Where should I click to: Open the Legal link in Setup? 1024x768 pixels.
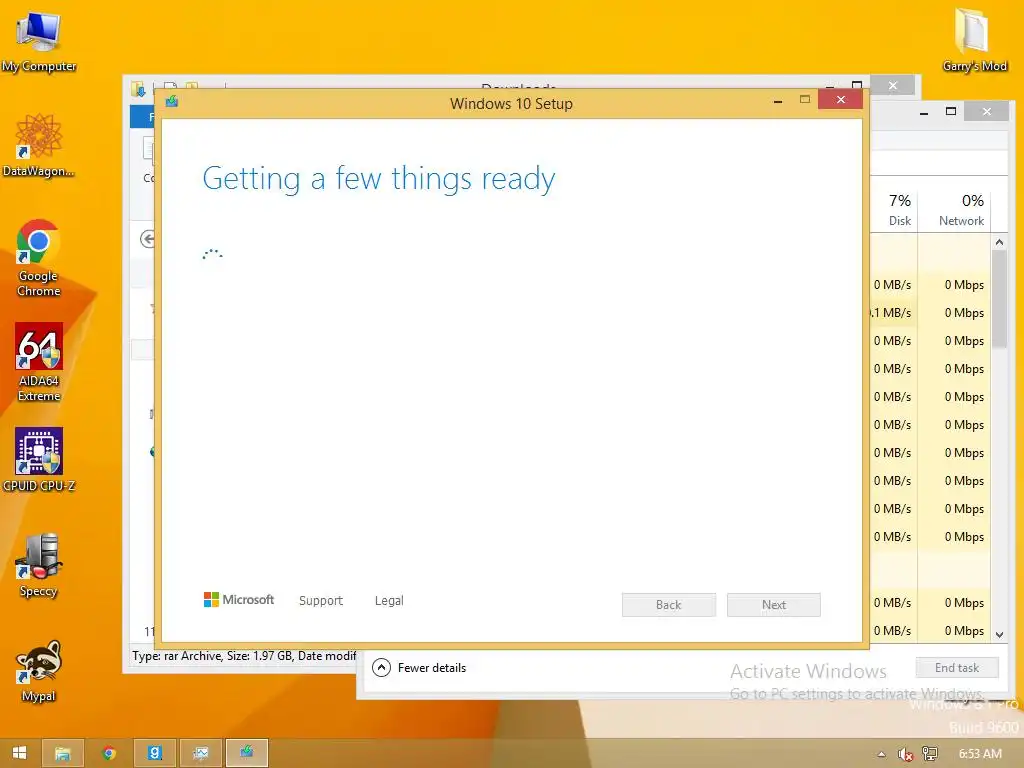point(389,600)
